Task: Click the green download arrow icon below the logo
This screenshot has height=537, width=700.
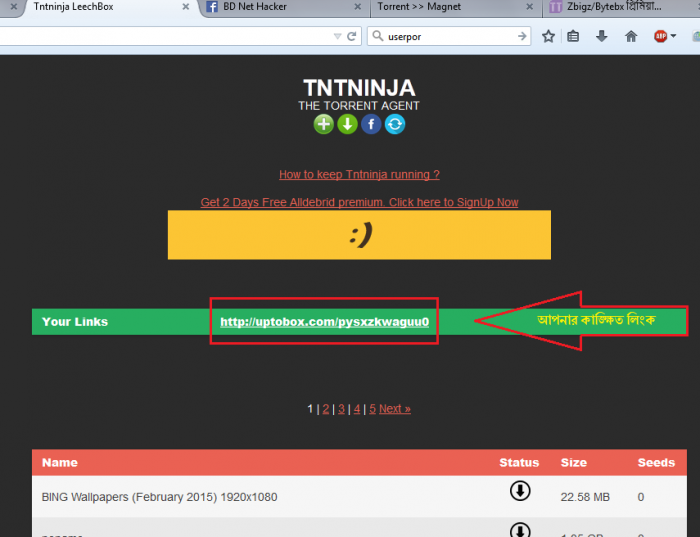Action: coord(347,124)
